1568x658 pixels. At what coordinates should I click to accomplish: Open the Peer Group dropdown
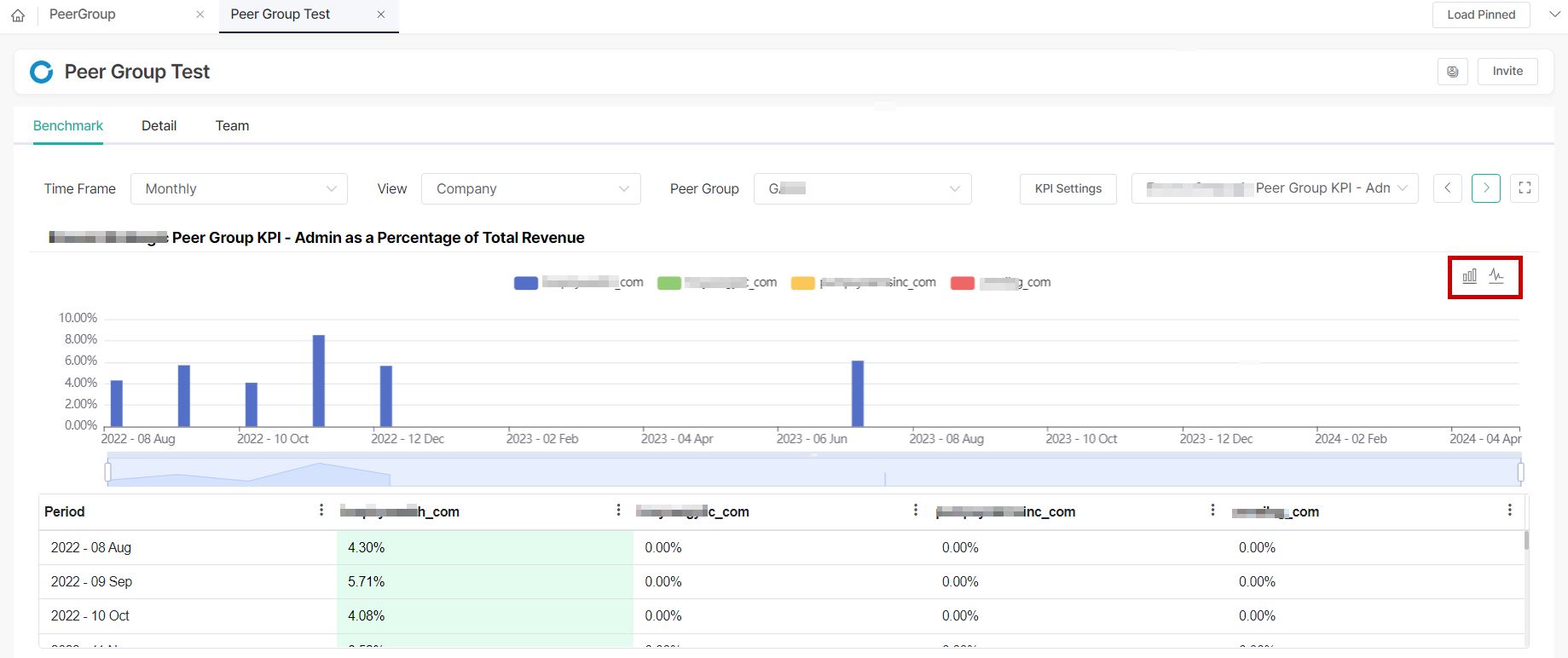click(862, 189)
